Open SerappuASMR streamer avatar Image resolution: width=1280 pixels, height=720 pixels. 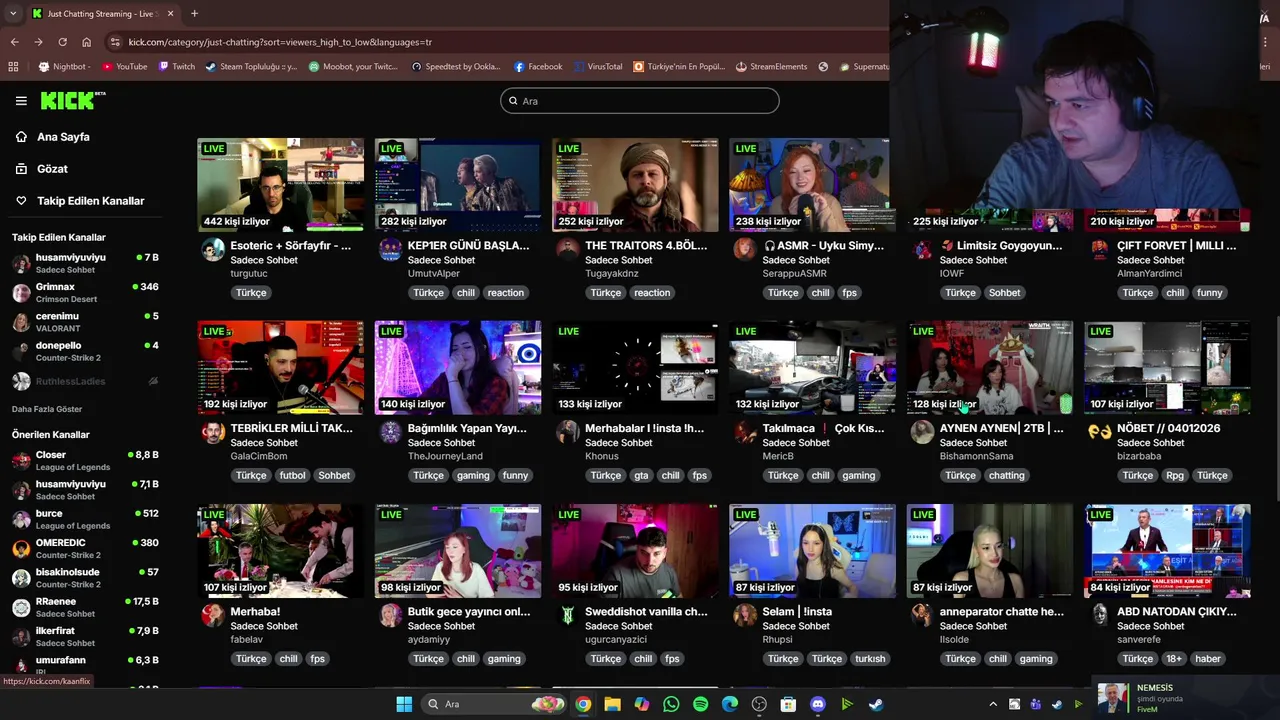[745, 249]
